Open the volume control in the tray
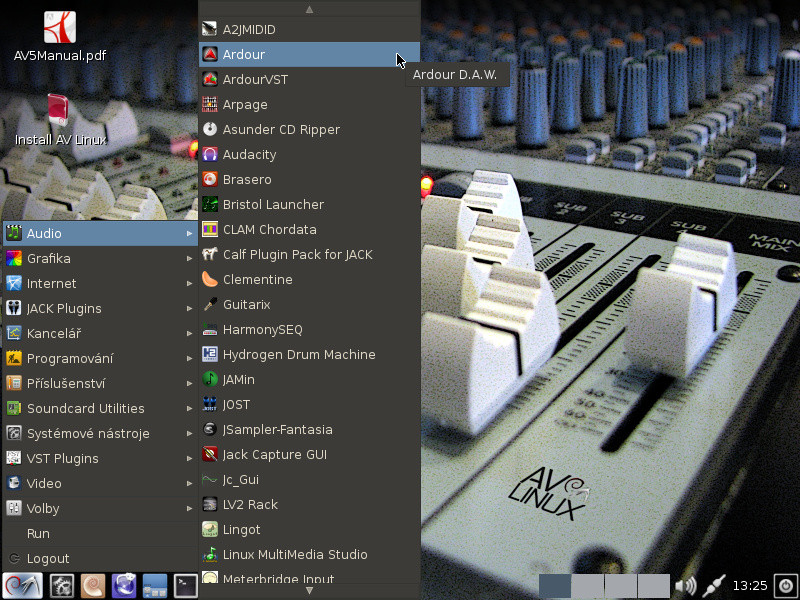 tap(685, 585)
